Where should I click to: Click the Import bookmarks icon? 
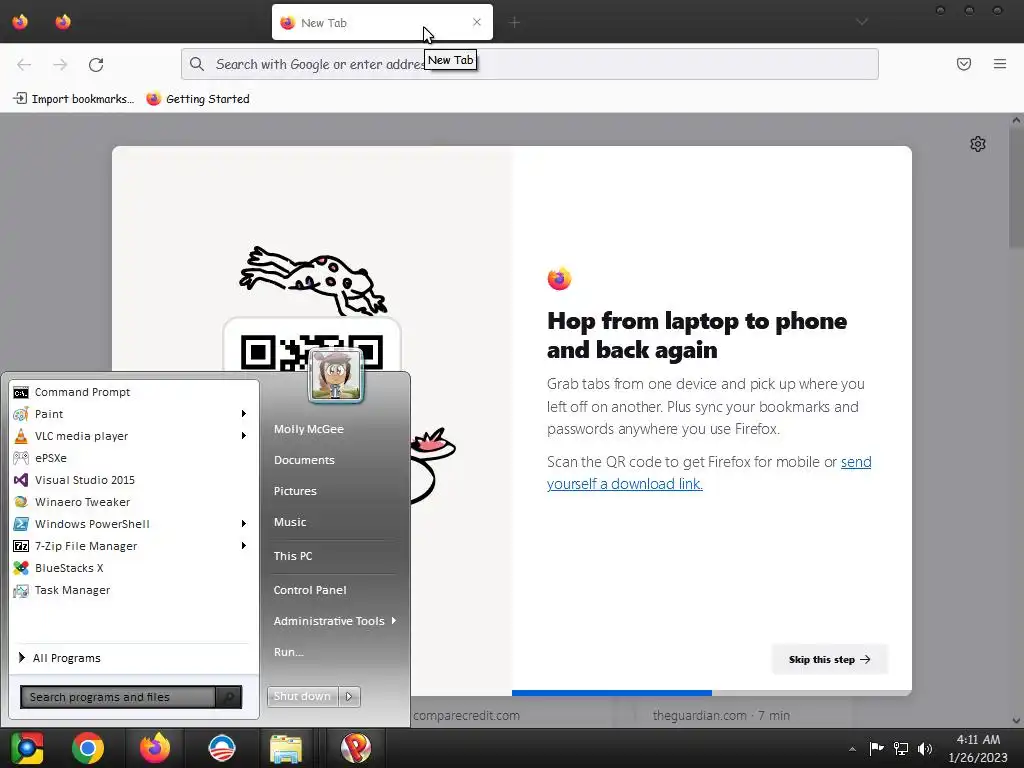tap(20, 99)
